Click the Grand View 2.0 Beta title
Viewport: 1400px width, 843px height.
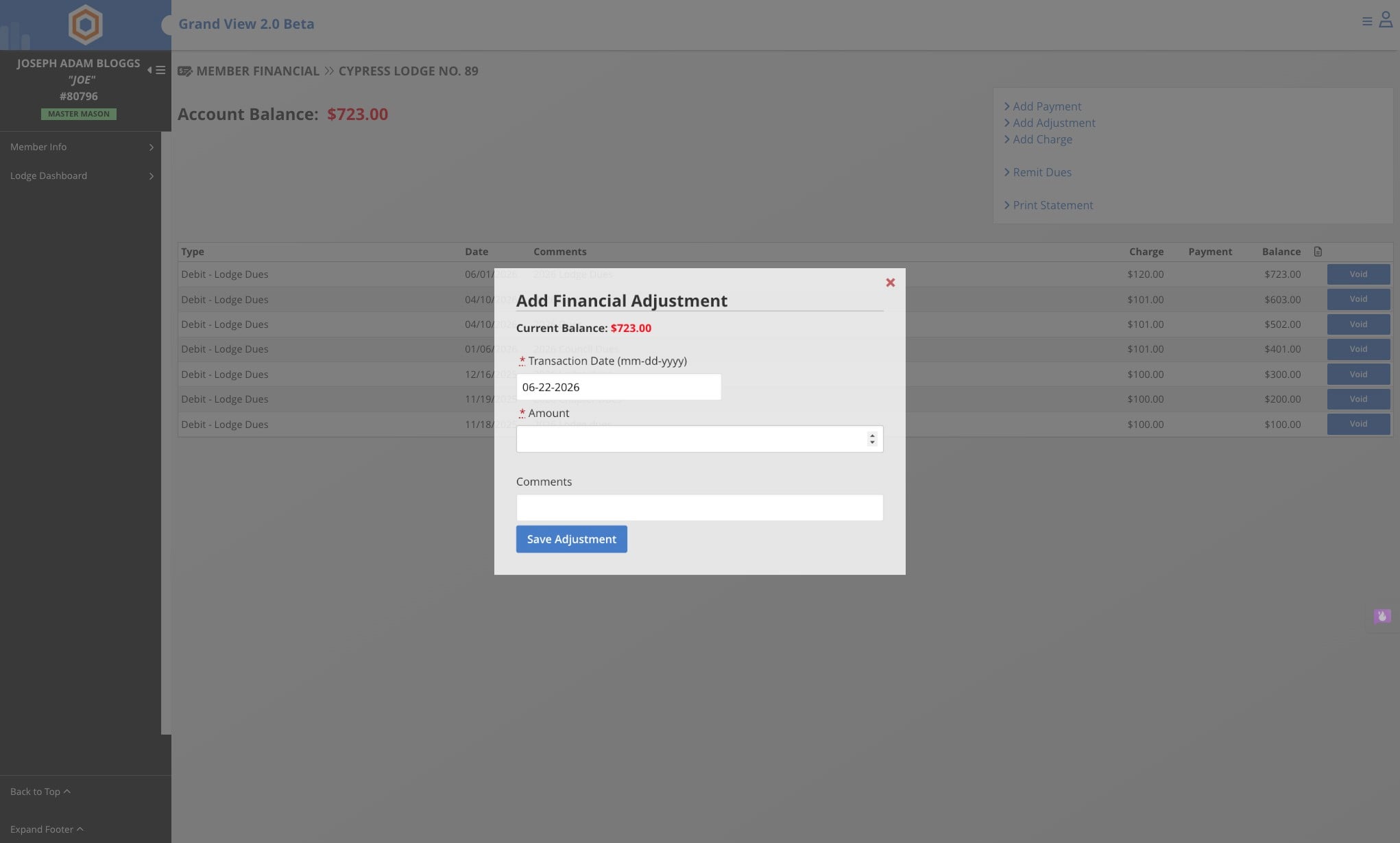click(246, 24)
